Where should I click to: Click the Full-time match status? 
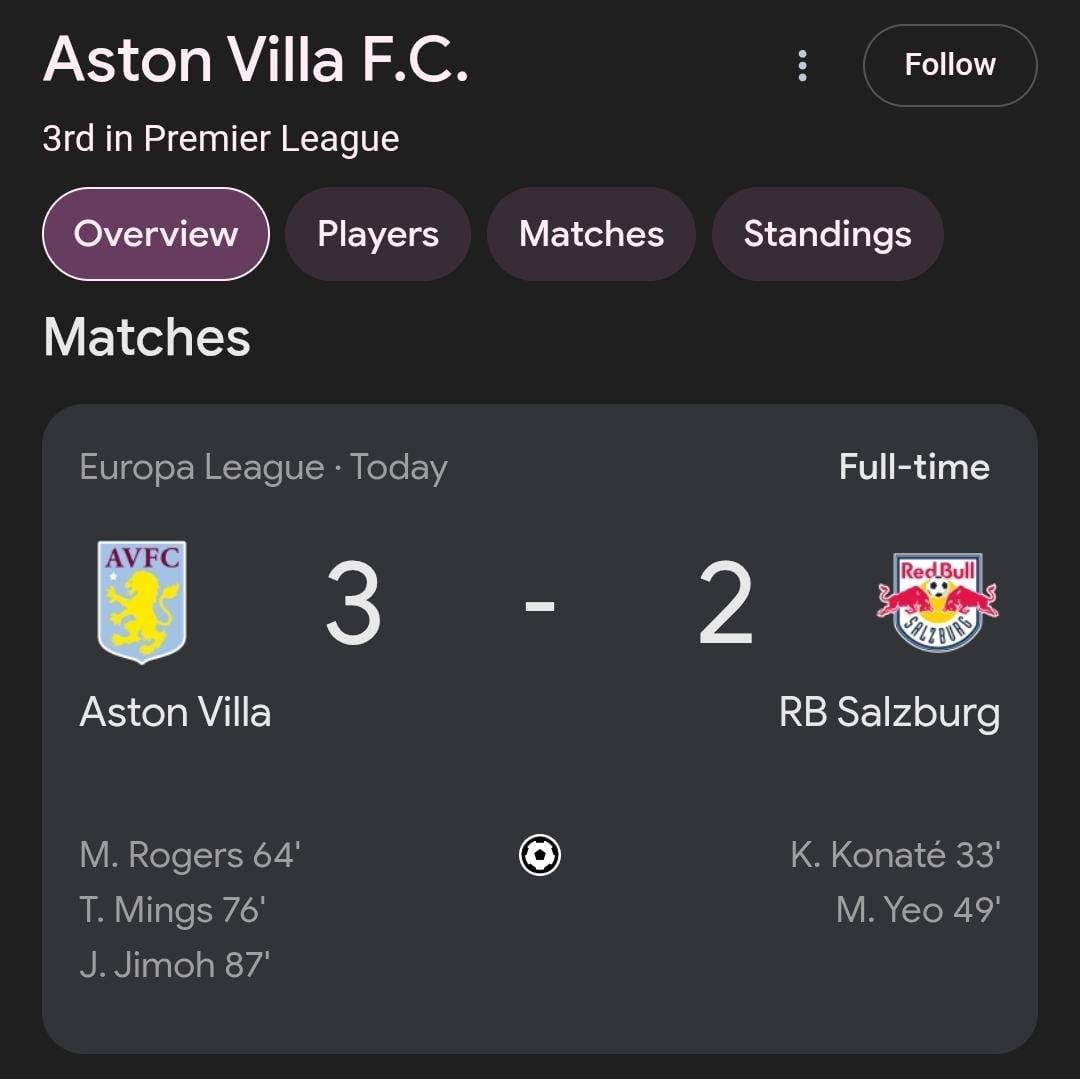[914, 467]
